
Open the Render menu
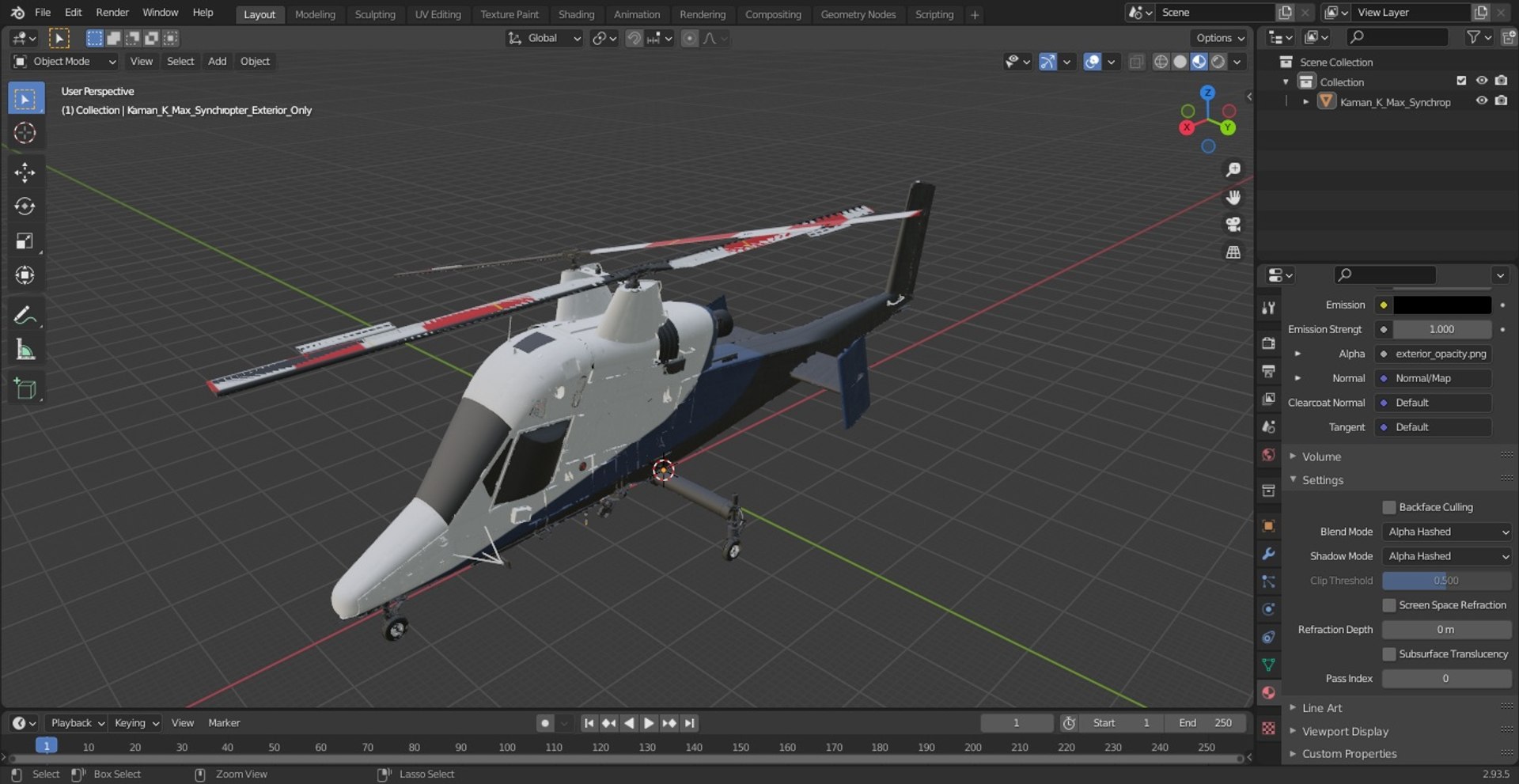point(112,13)
